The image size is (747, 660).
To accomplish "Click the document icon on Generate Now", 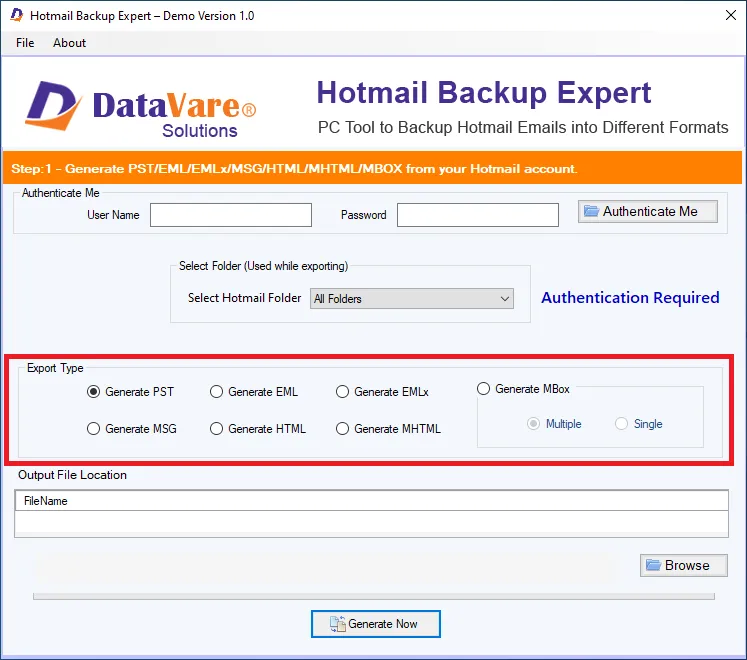I will click(337, 624).
